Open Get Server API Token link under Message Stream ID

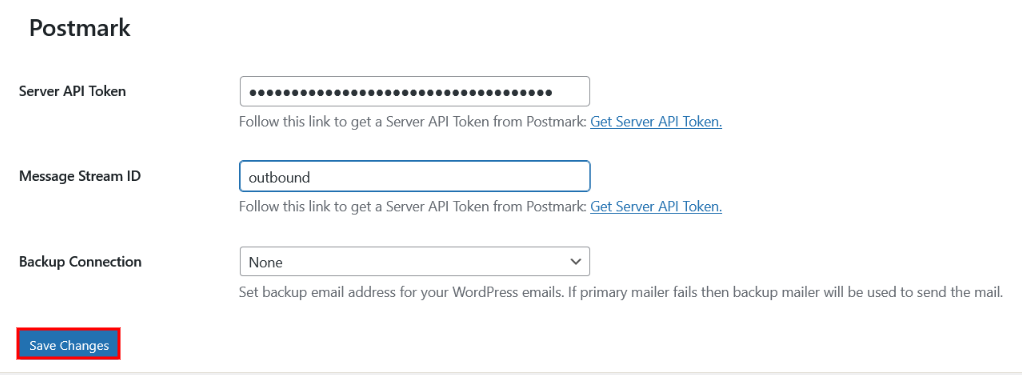(x=656, y=207)
